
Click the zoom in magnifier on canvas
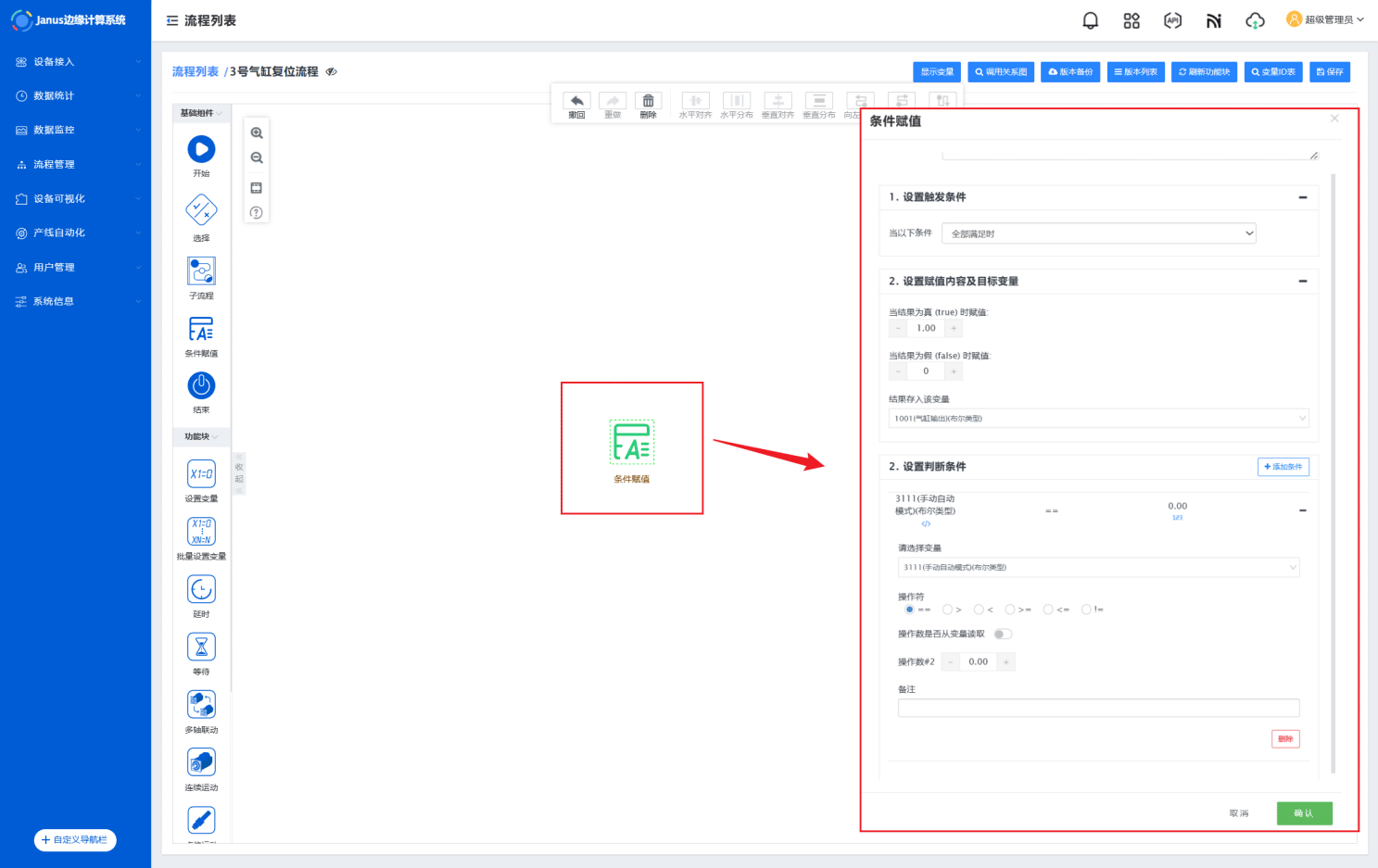tap(257, 133)
